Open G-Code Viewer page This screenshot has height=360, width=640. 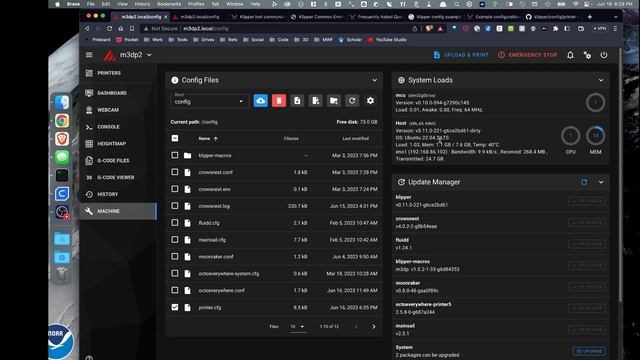coord(118,178)
